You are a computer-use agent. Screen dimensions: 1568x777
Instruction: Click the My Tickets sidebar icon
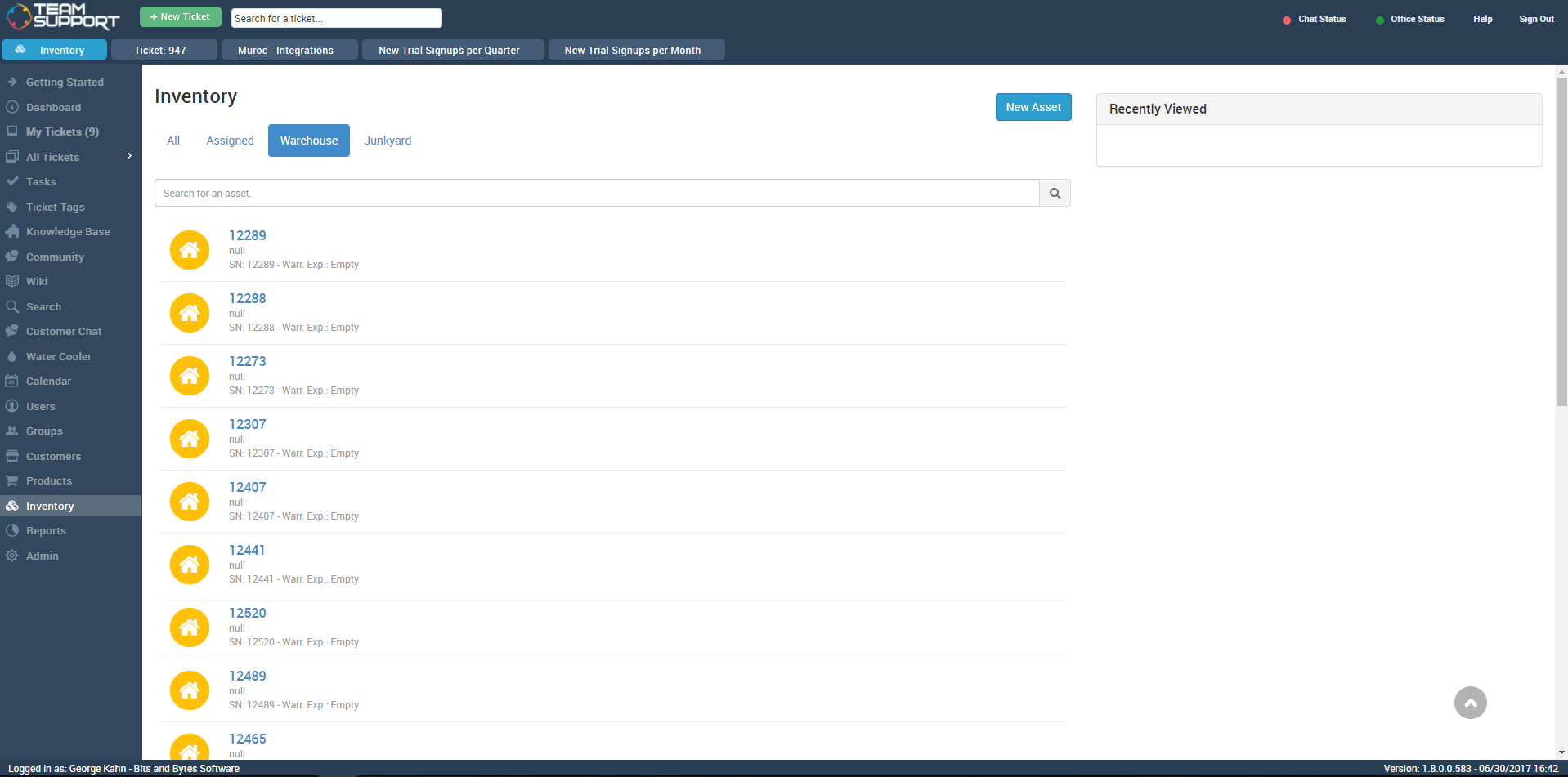click(12, 132)
